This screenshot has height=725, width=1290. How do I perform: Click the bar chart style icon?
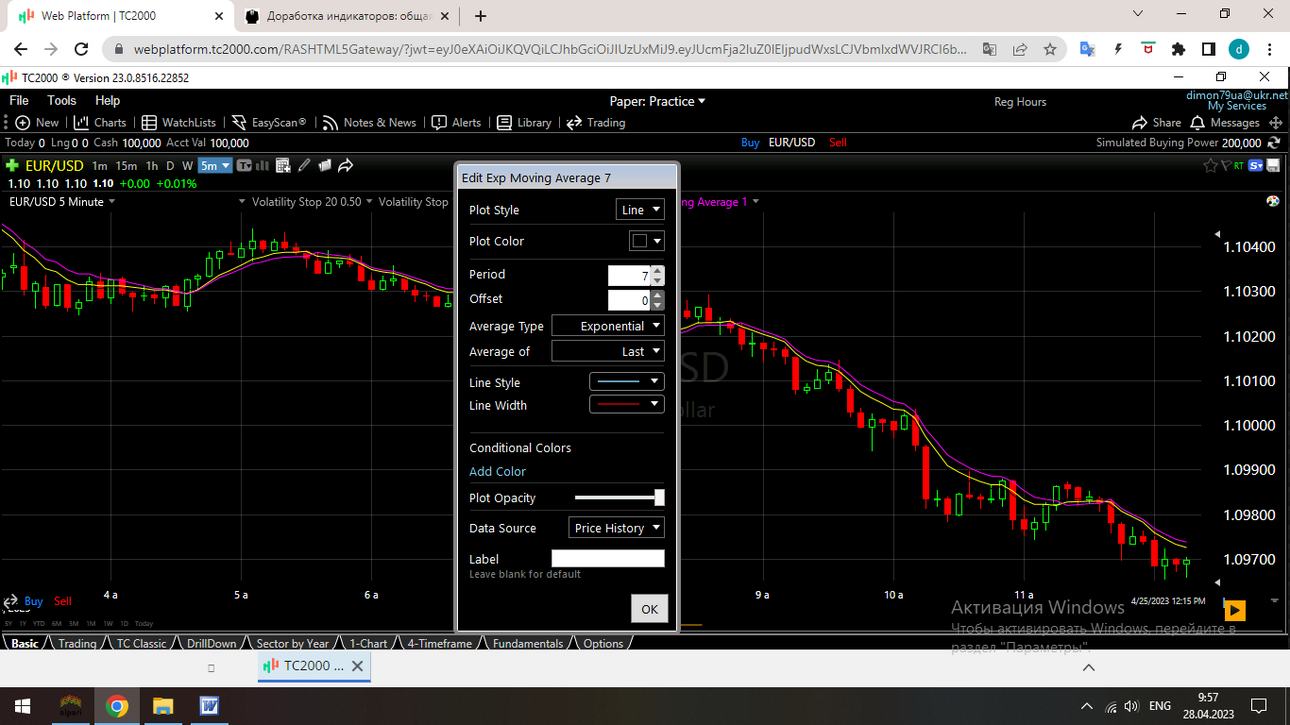(263, 165)
